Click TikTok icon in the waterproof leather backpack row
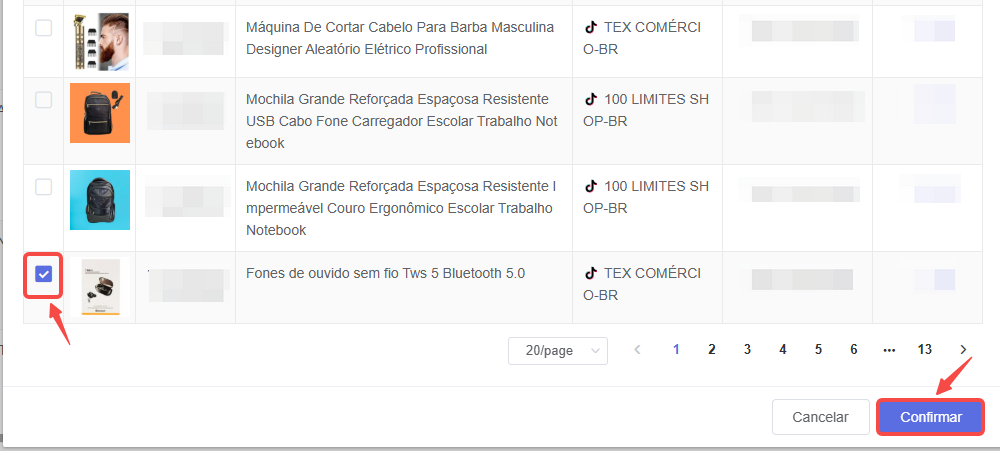The width and height of the screenshot is (1000, 451). coord(591,187)
